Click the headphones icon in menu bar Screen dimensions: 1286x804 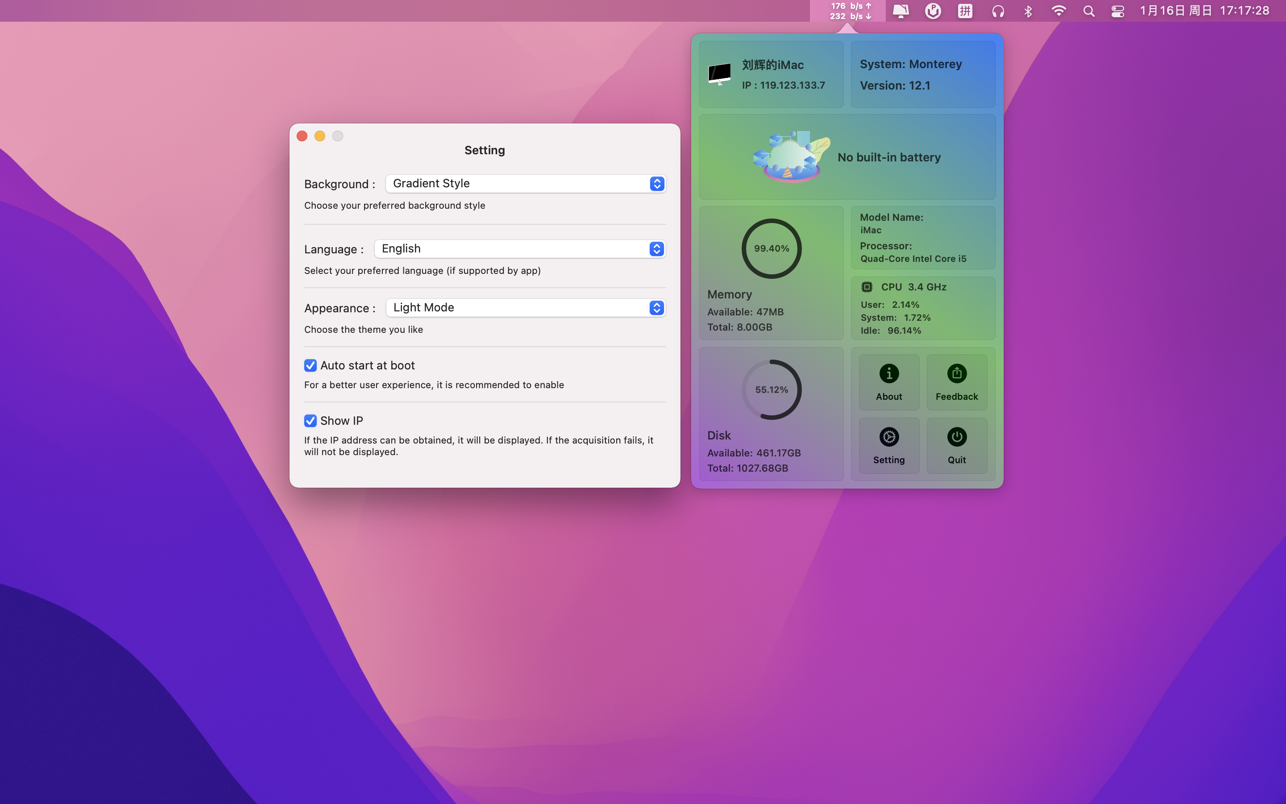[x=997, y=11]
